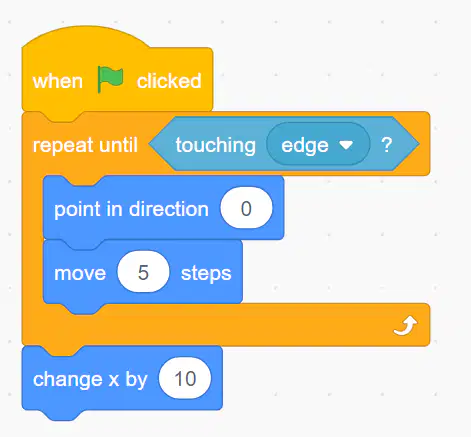This screenshot has width=471, height=437.
Task: Click the move steps value 5 field
Action: 143,272
